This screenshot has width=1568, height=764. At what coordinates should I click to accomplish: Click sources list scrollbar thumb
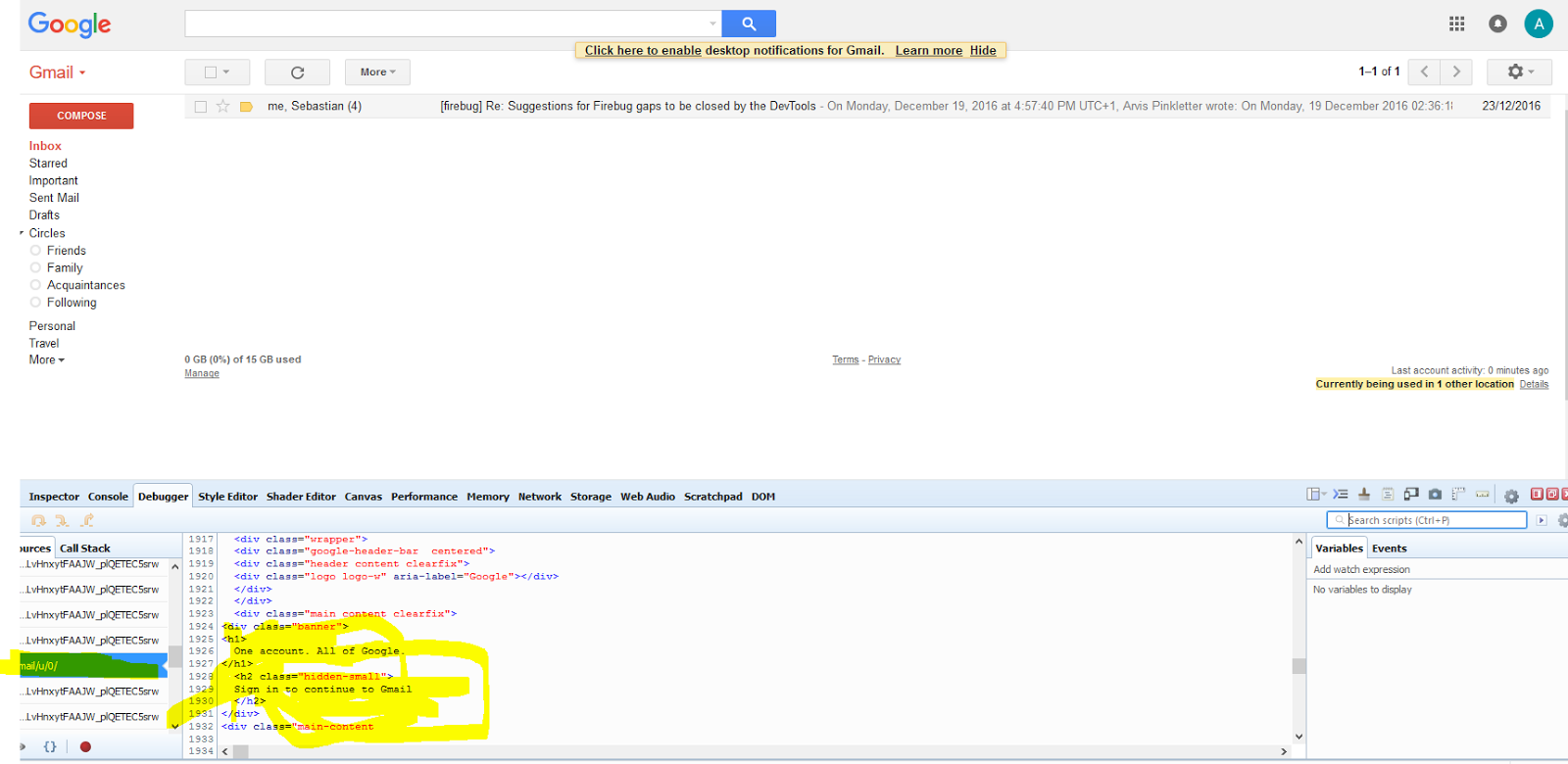pos(174,655)
